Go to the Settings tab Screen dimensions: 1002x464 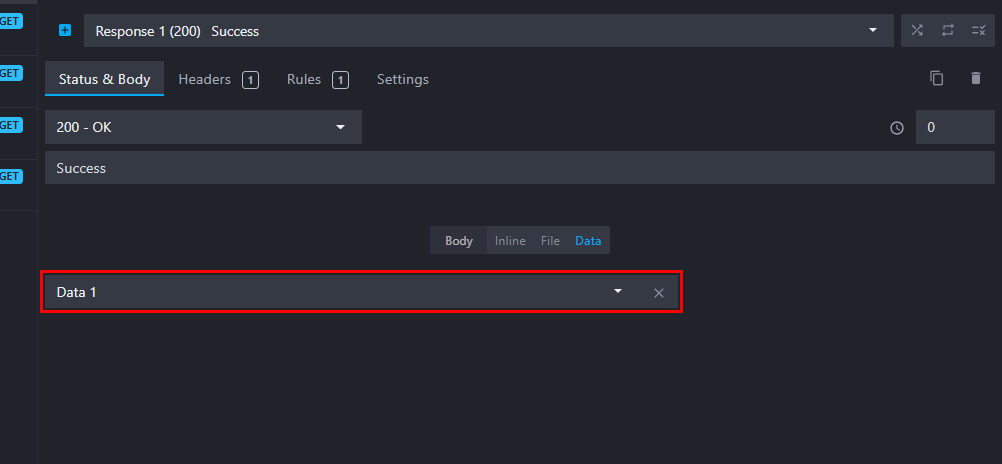402,79
